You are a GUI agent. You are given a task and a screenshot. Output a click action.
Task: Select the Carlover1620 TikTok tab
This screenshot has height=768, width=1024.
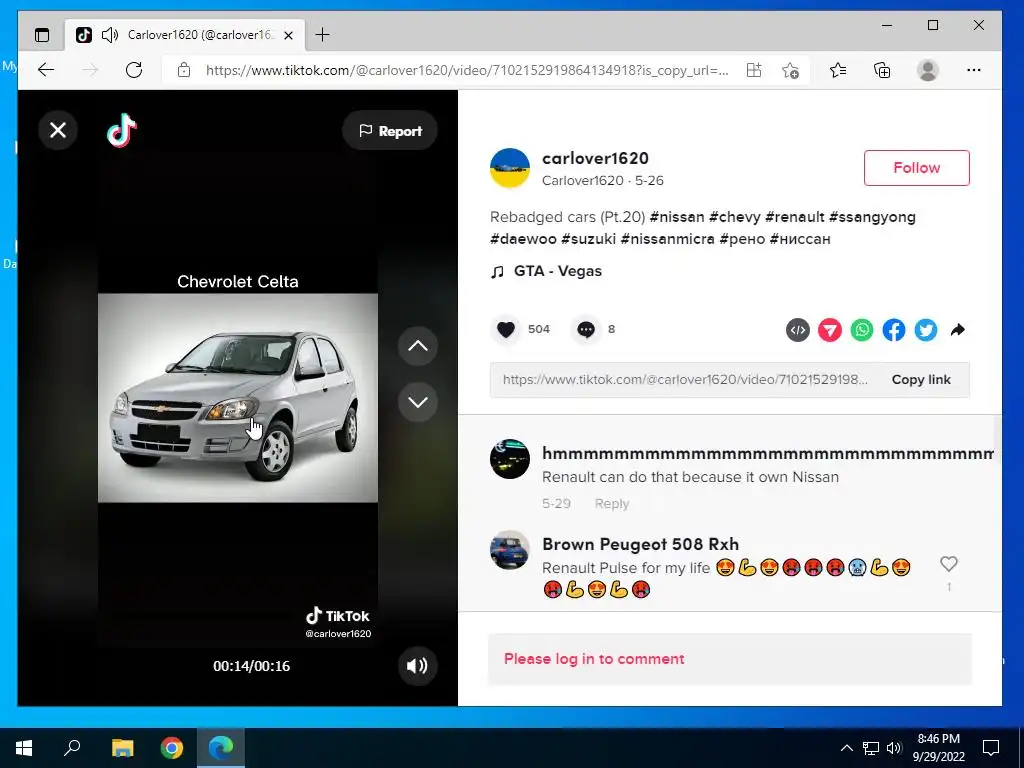185,35
